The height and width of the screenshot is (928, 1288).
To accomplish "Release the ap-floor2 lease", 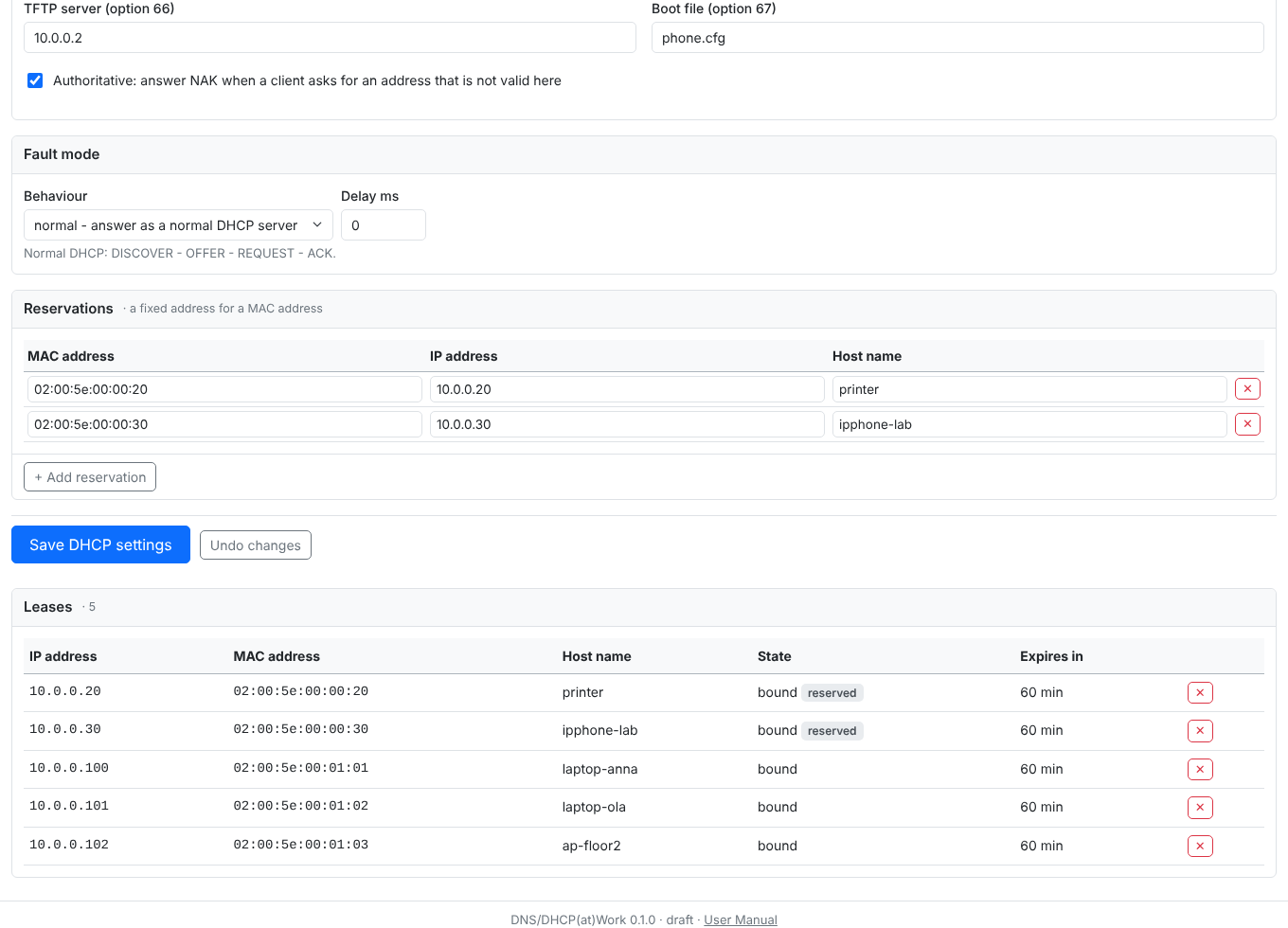I will click(x=1200, y=847).
